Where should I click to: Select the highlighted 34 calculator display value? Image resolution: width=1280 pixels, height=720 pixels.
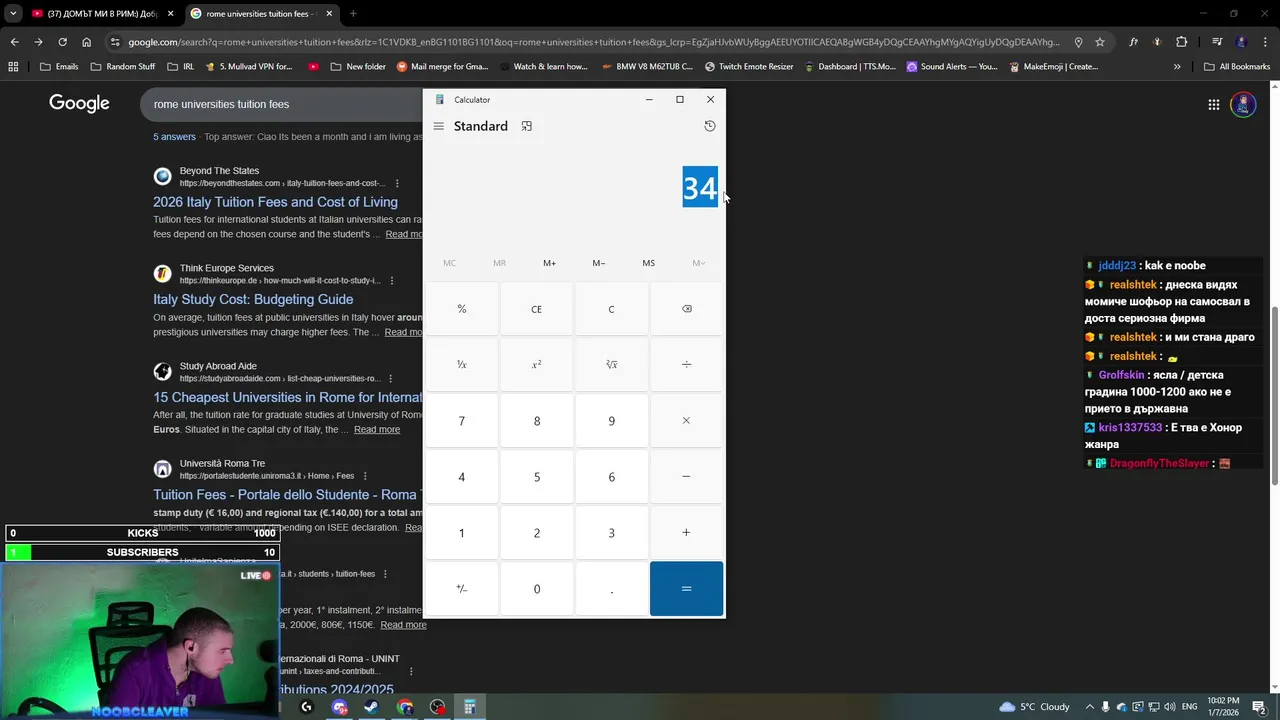[x=700, y=187]
